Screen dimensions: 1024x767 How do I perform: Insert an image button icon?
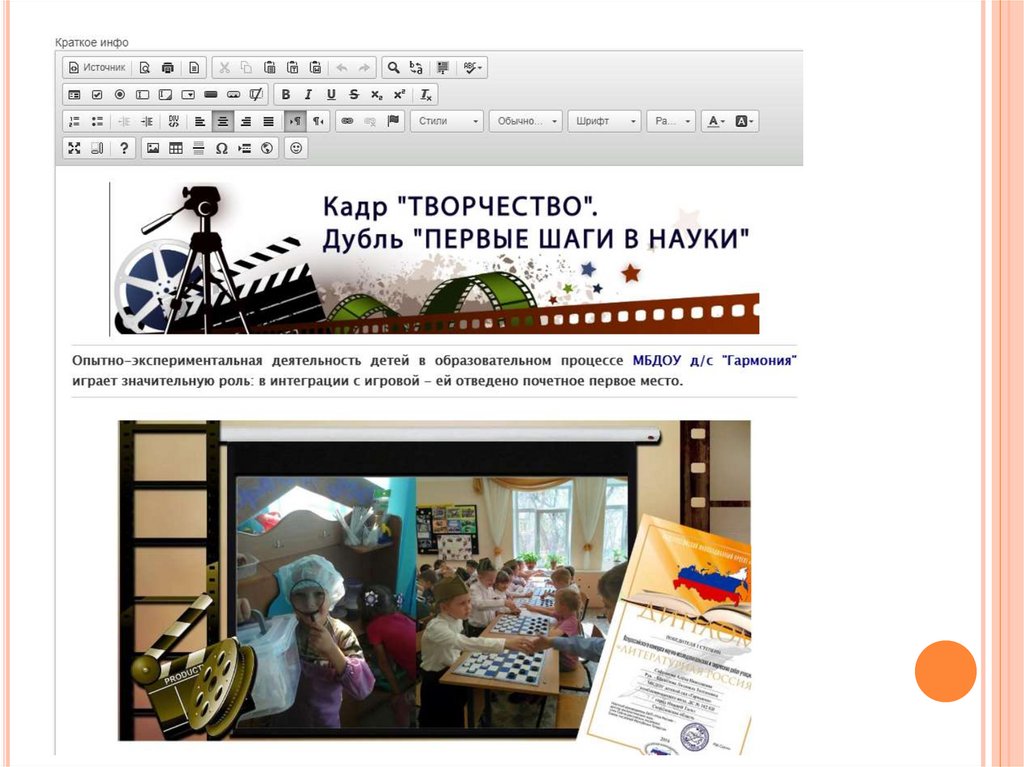(x=233, y=95)
